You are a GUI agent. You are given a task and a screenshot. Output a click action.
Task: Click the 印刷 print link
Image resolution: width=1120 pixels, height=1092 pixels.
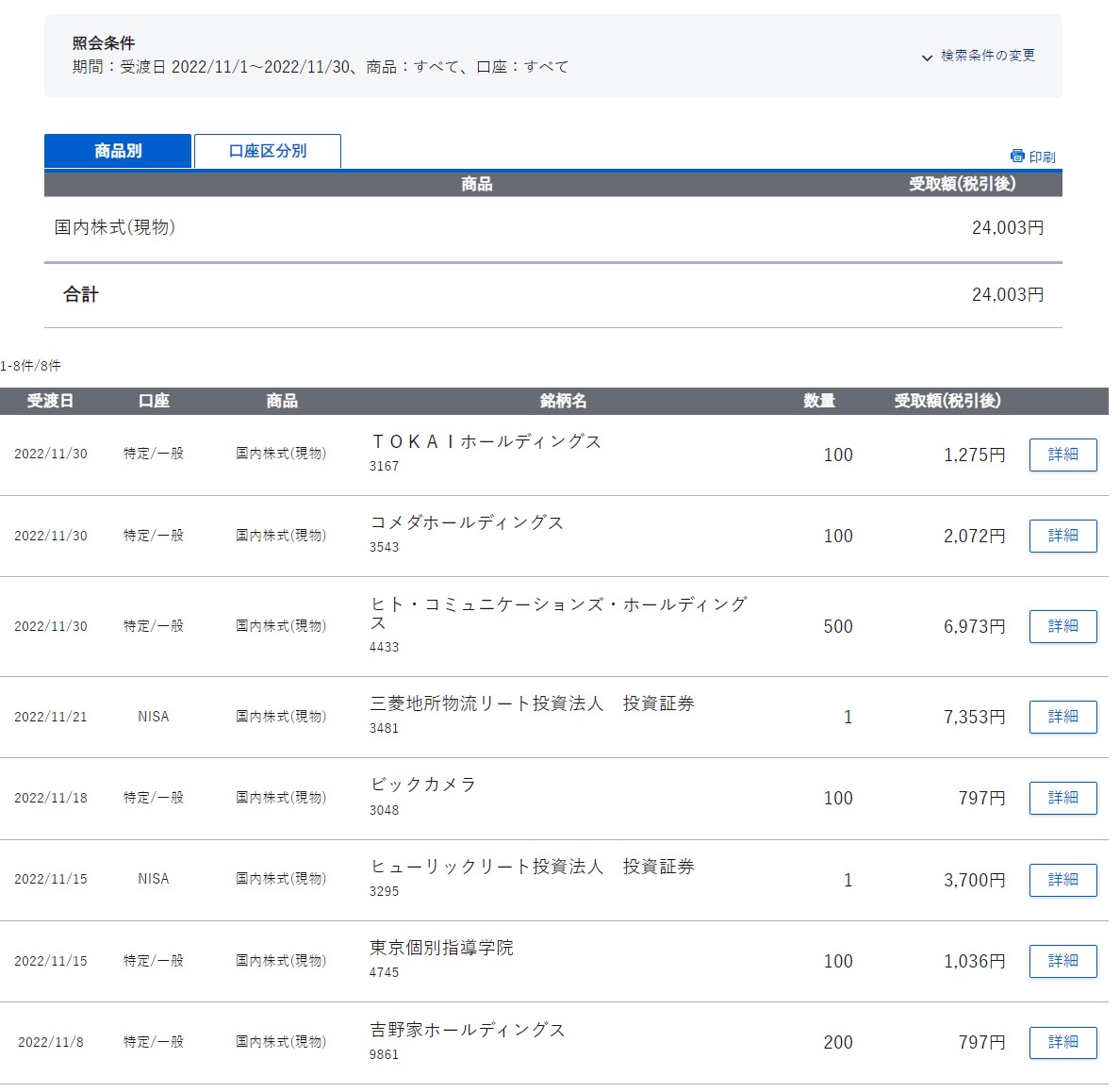(1042, 157)
